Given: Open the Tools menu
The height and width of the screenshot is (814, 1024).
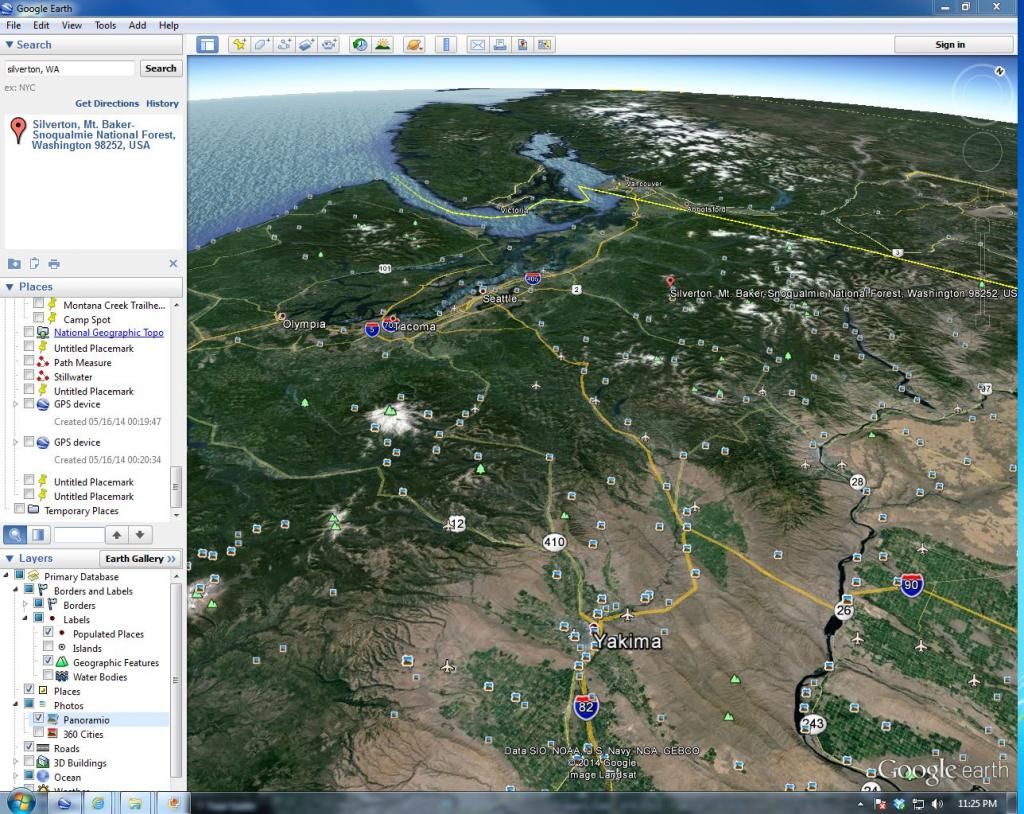Looking at the screenshot, I should click(x=105, y=25).
